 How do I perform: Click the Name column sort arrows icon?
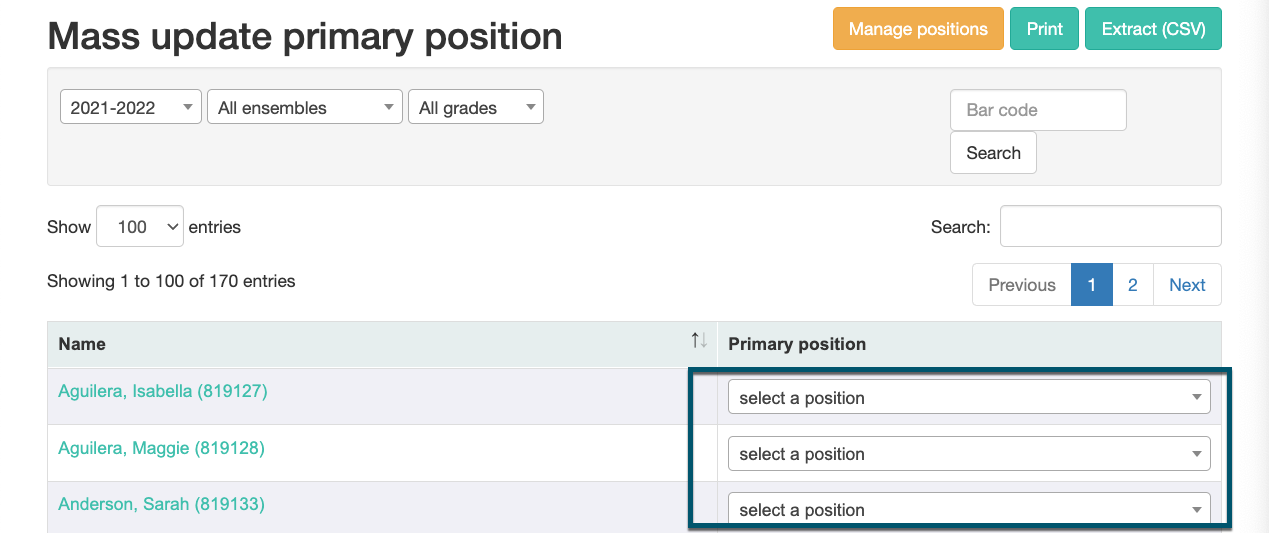pos(699,341)
